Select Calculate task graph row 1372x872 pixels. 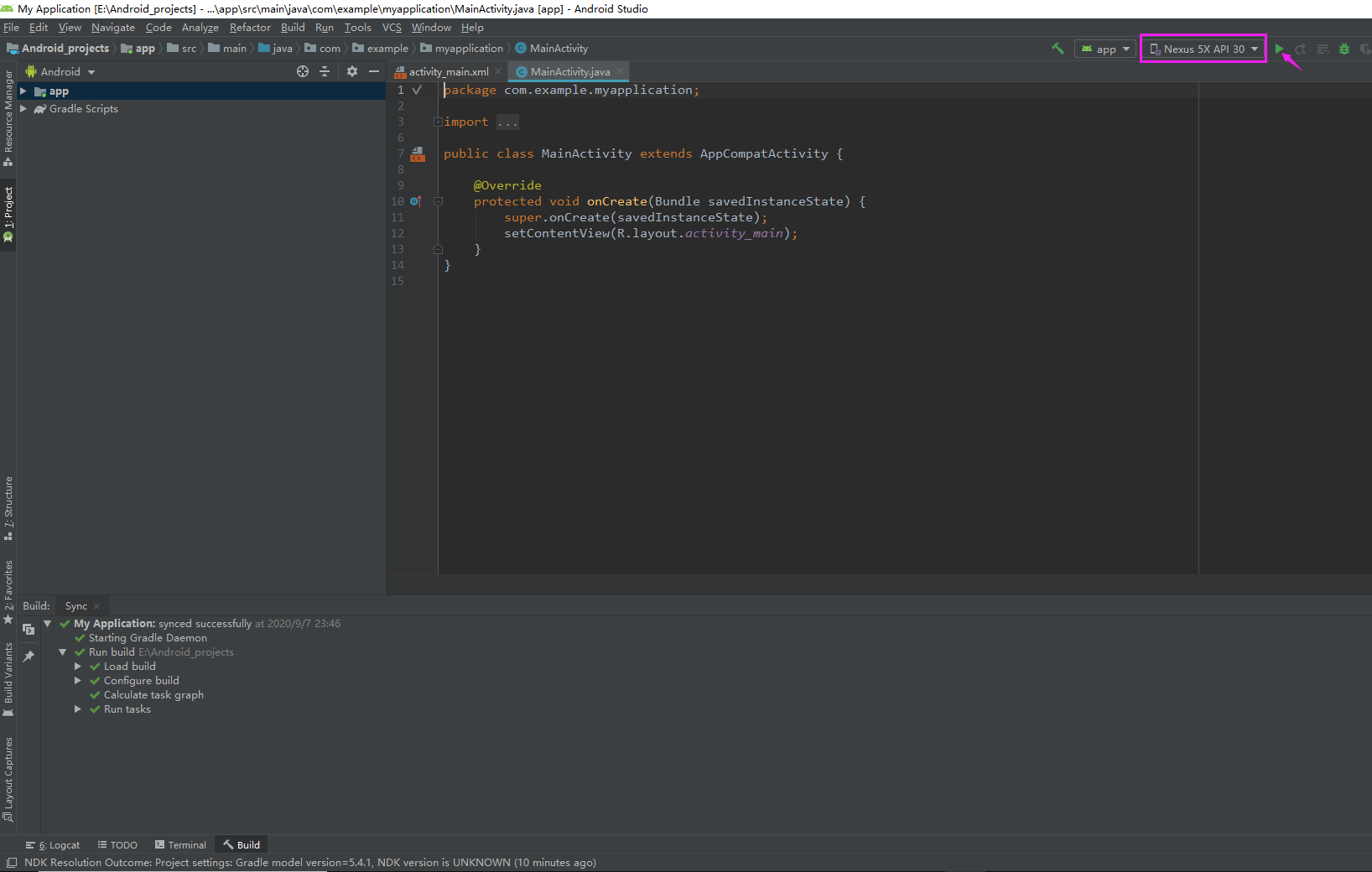click(153, 695)
